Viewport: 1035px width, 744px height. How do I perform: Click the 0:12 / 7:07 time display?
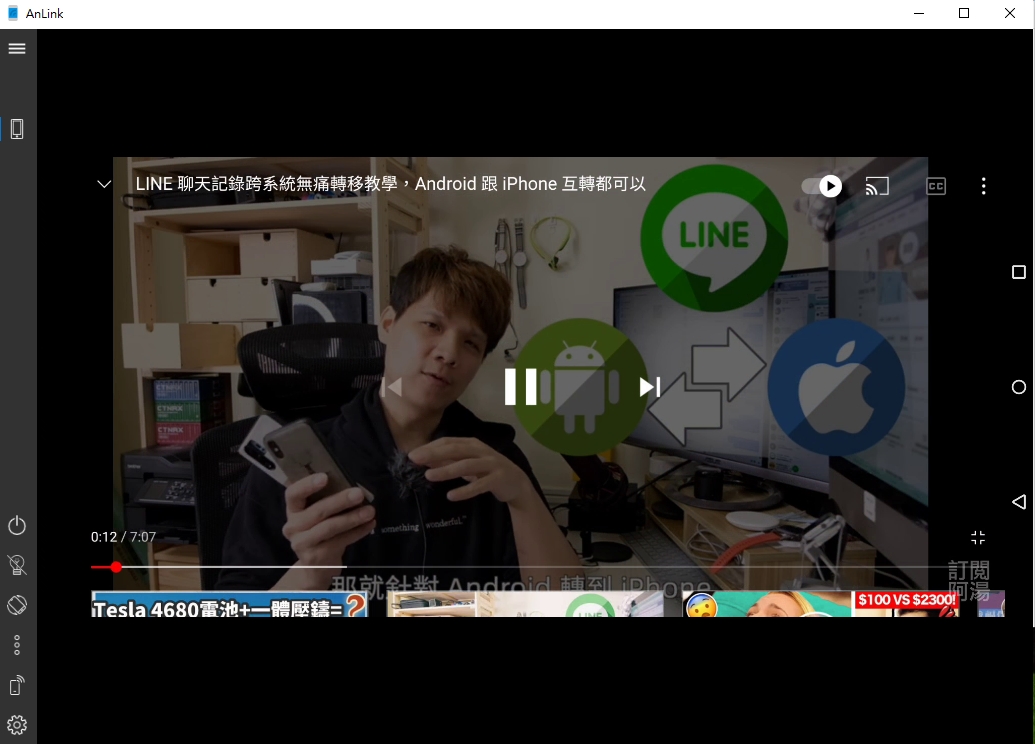pyautogui.click(x=123, y=537)
